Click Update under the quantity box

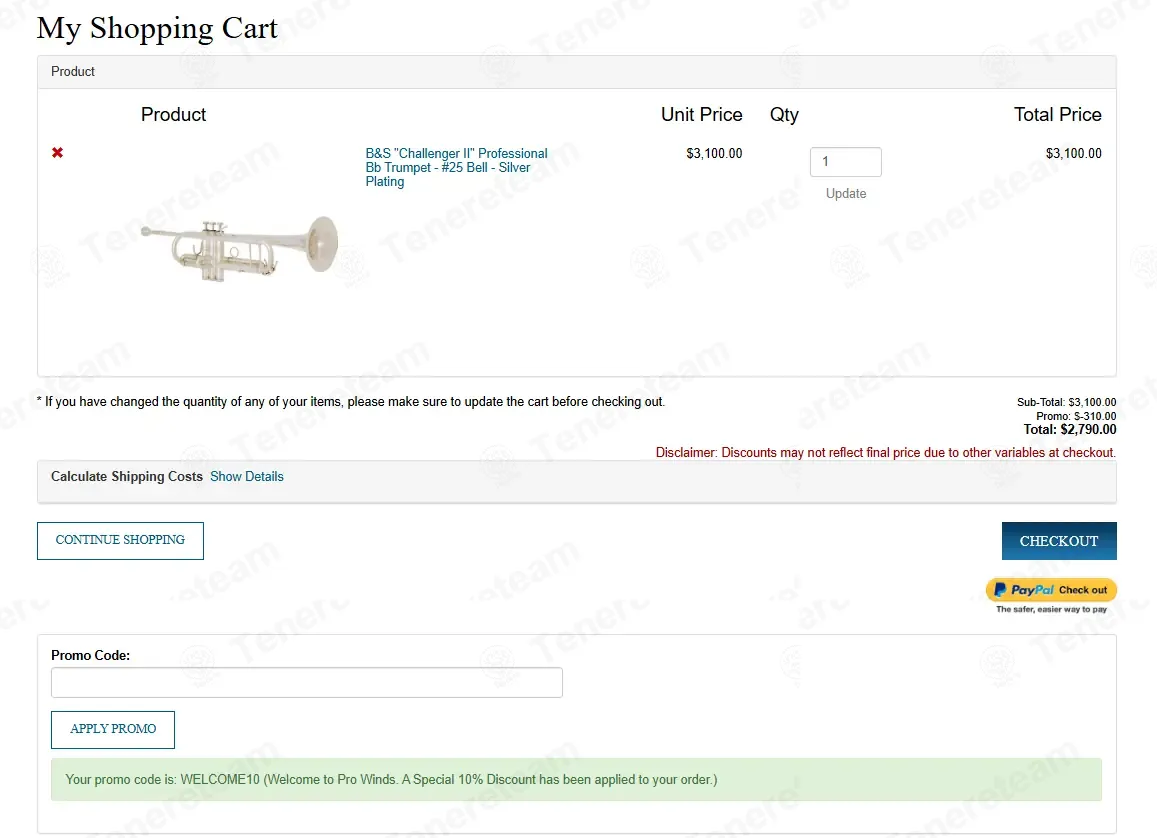pyautogui.click(x=846, y=193)
